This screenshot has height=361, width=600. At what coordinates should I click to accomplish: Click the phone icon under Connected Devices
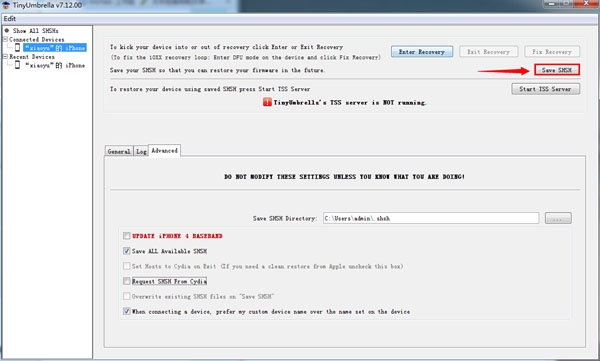click(17, 47)
